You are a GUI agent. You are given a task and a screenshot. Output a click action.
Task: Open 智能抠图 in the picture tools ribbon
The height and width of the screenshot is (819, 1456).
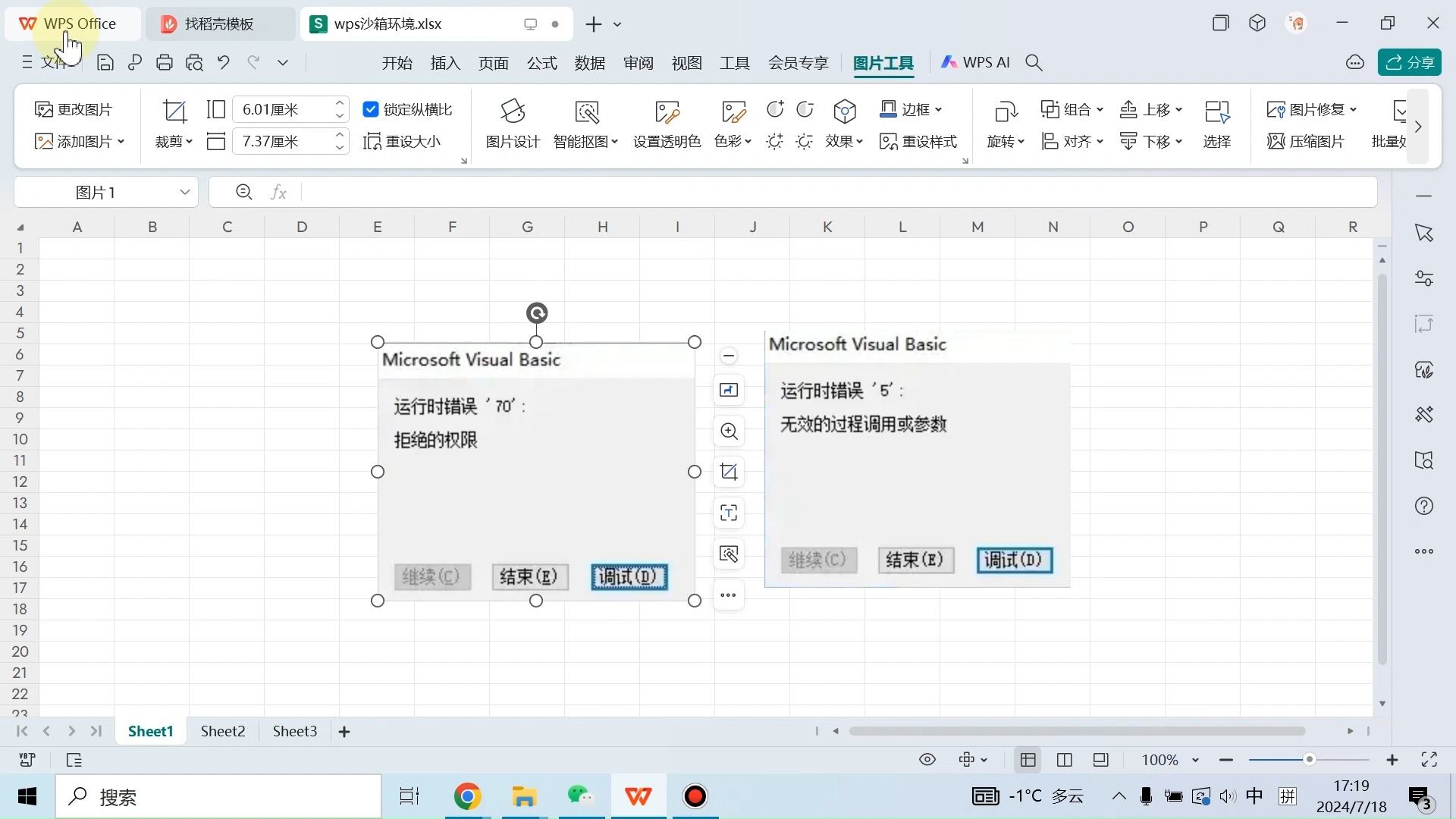pos(585,124)
